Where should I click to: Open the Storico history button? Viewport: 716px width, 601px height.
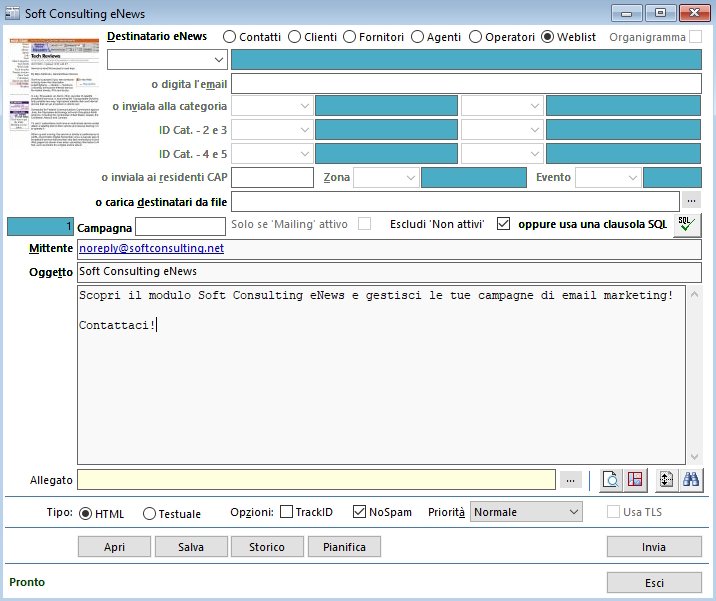point(267,547)
